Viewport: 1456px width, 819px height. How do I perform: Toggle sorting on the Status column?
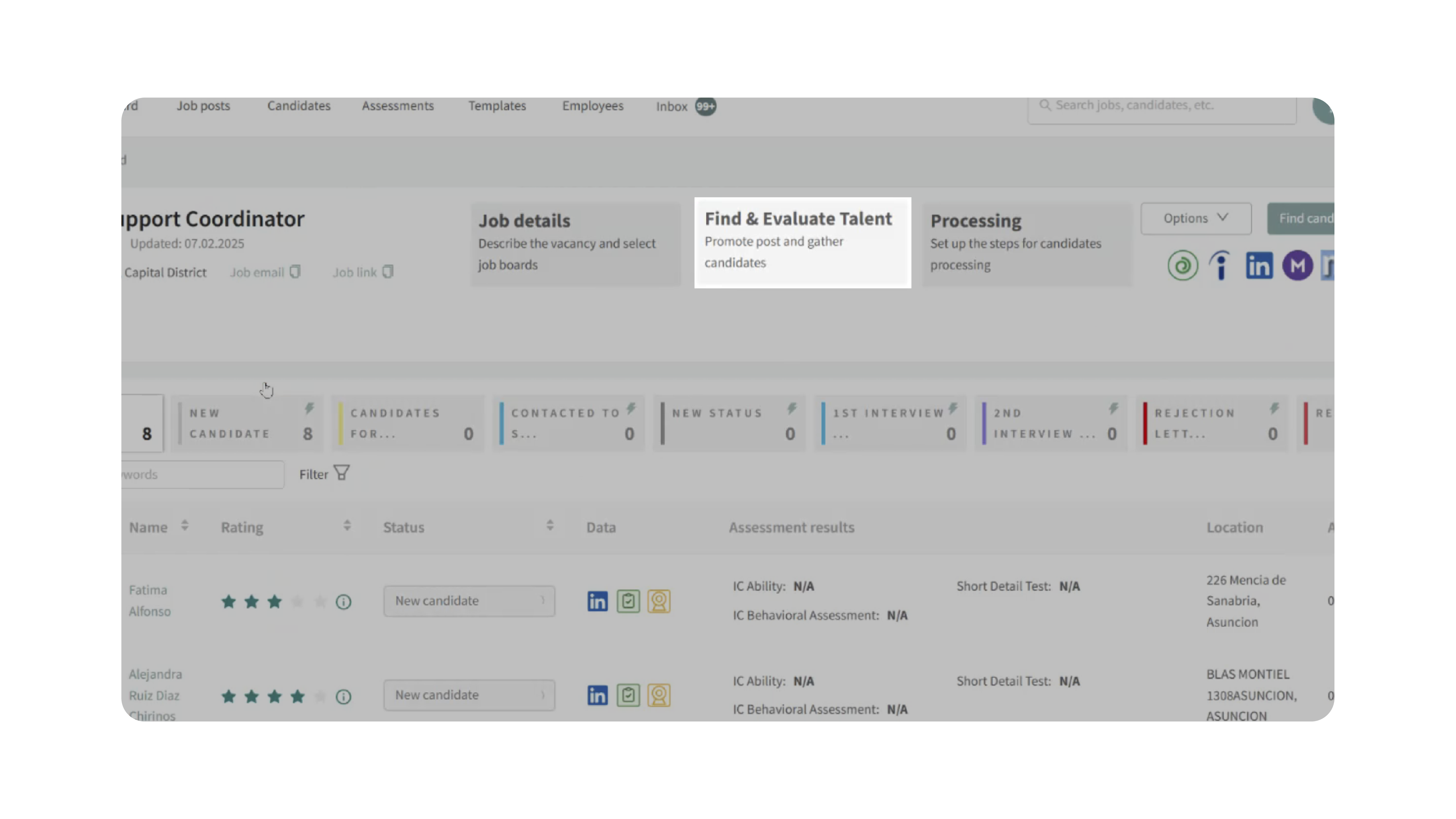click(550, 526)
